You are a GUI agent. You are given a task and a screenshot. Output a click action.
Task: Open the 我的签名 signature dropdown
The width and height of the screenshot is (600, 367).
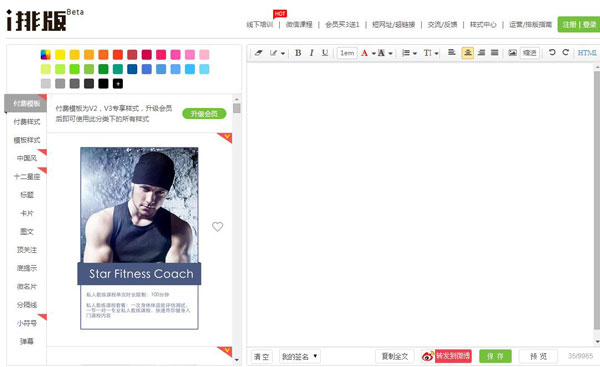tap(300, 357)
